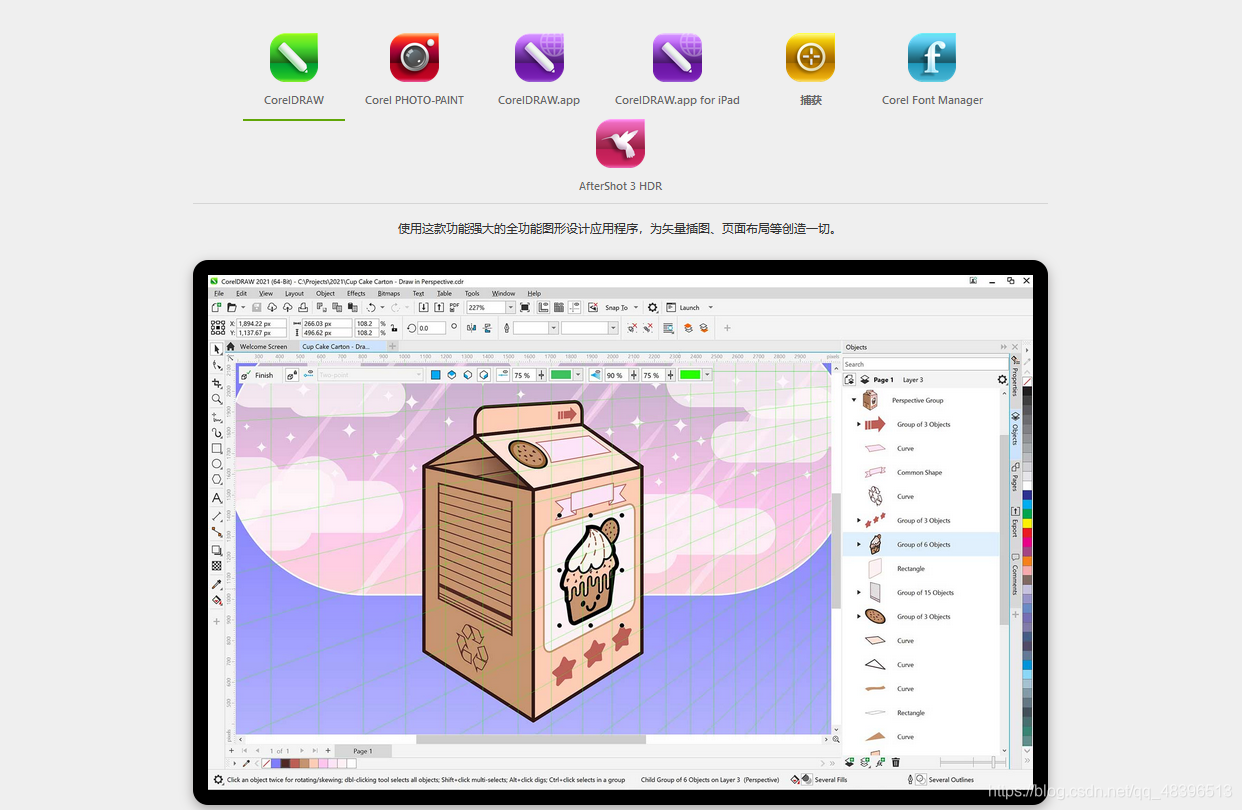Select the CorelDRAW.app icon
The width and height of the screenshot is (1242, 810).
pos(539,58)
